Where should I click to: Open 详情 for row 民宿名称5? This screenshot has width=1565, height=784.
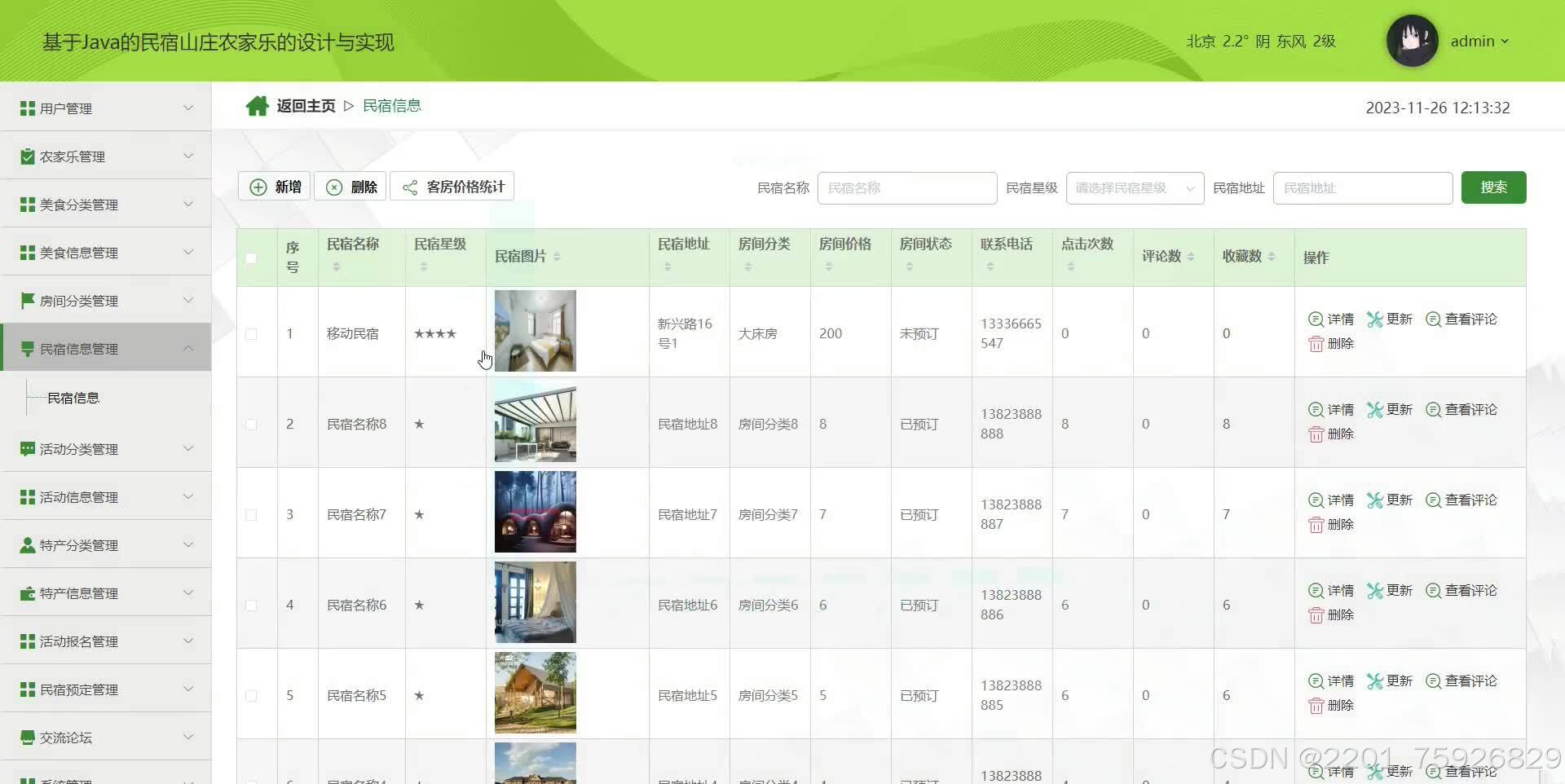1331,681
